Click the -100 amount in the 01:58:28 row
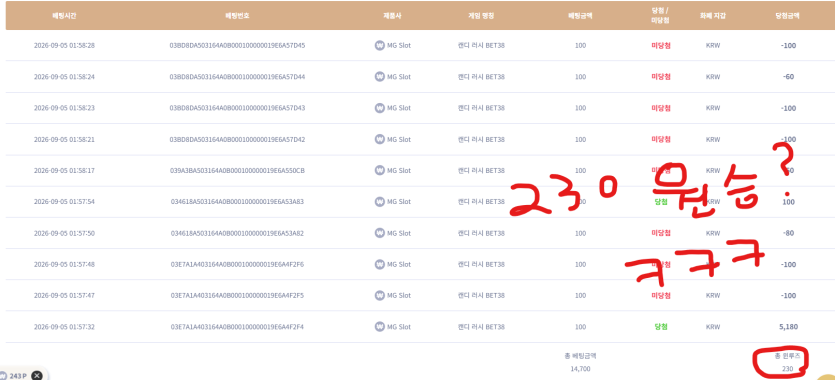835x380 pixels. [x=788, y=45]
